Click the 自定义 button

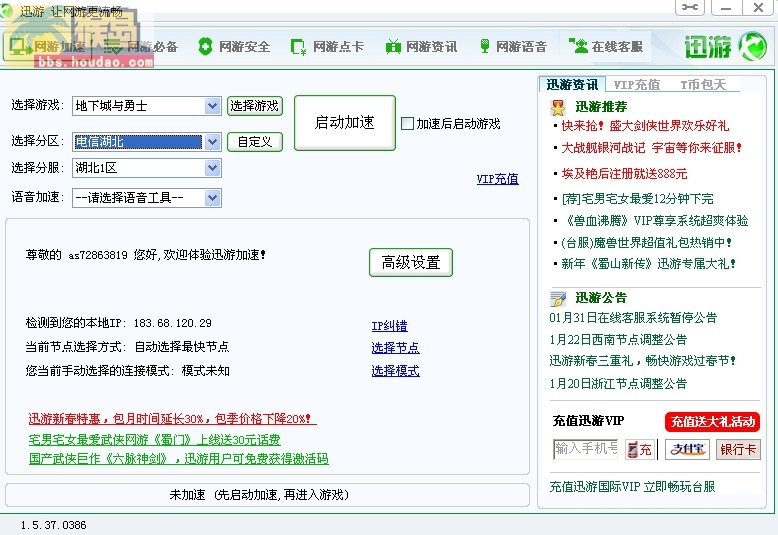(x=255, y=142)
